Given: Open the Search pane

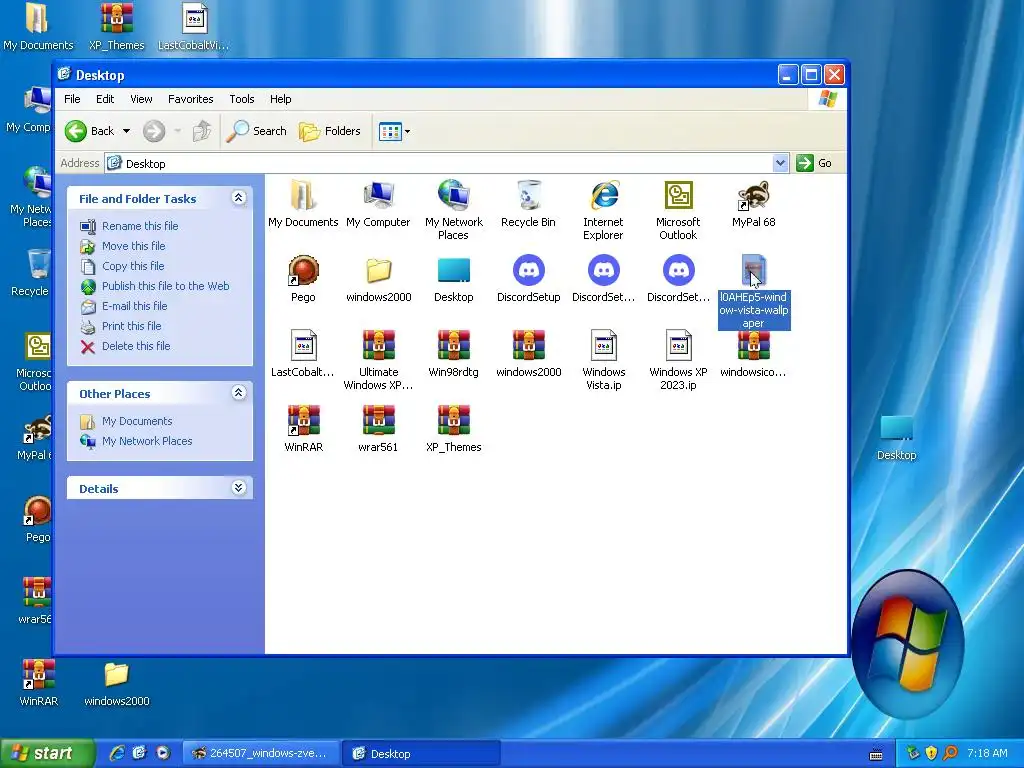Looking at the screenshot, I should click(x=256, y=131).
